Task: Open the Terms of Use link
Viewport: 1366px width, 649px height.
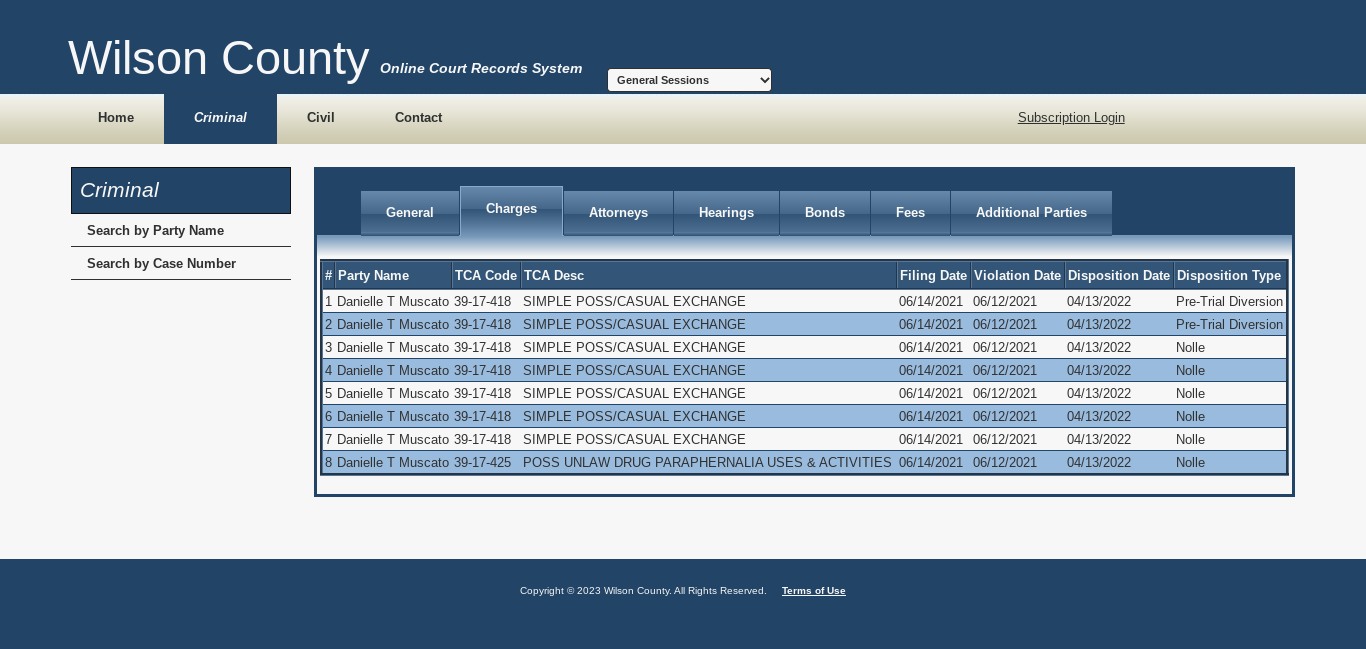Action: pyautogui.click(x=814, y=591)
